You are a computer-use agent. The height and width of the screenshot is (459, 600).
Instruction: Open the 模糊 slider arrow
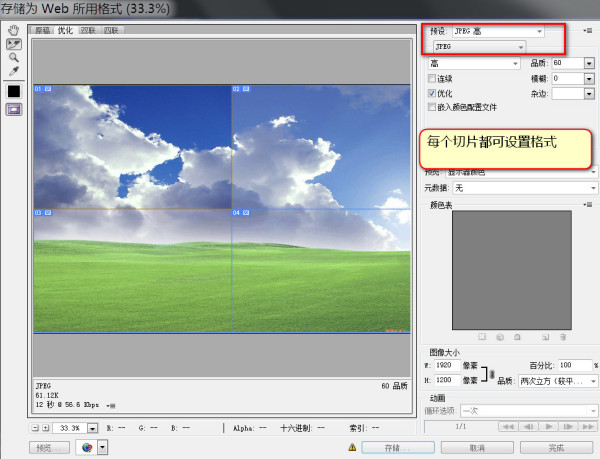click(x=589, y=78)
